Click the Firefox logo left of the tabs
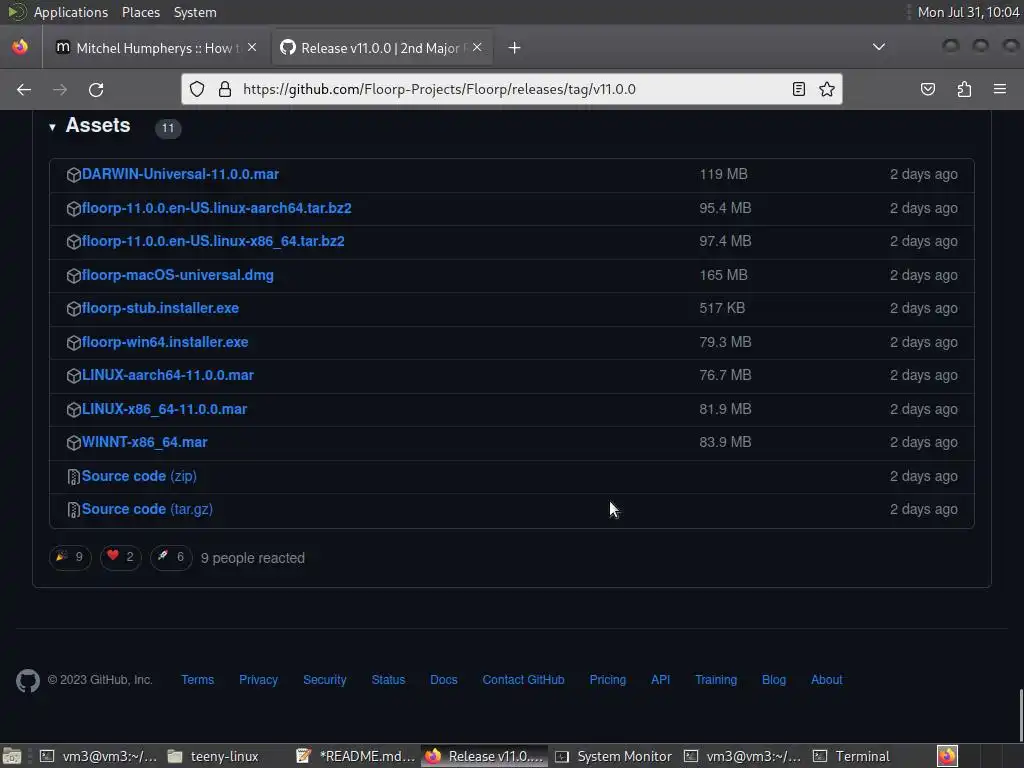Viewport: 1024px width, 768px height. [x=20, y=47]
